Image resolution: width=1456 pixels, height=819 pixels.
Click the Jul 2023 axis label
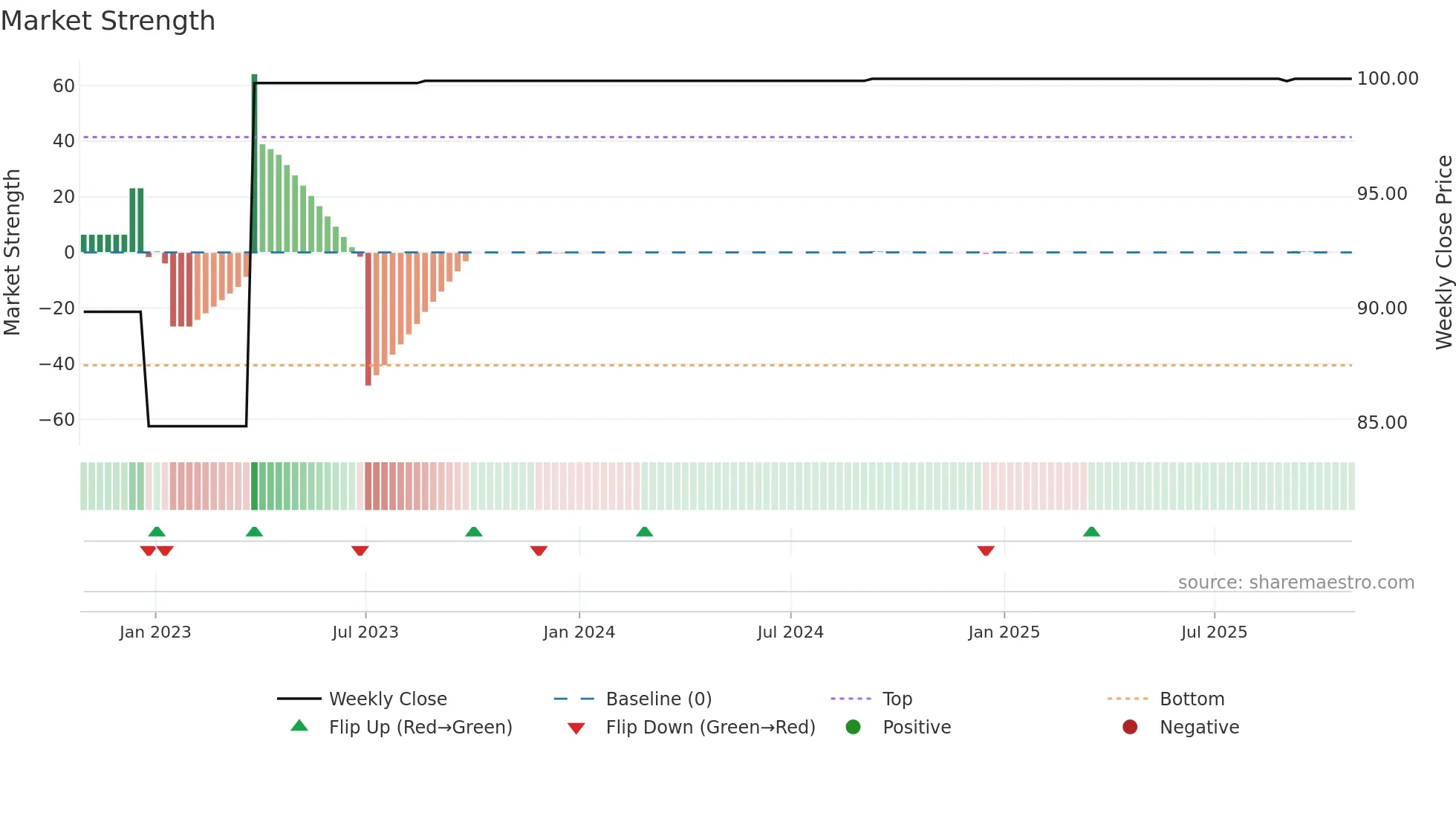365,632
